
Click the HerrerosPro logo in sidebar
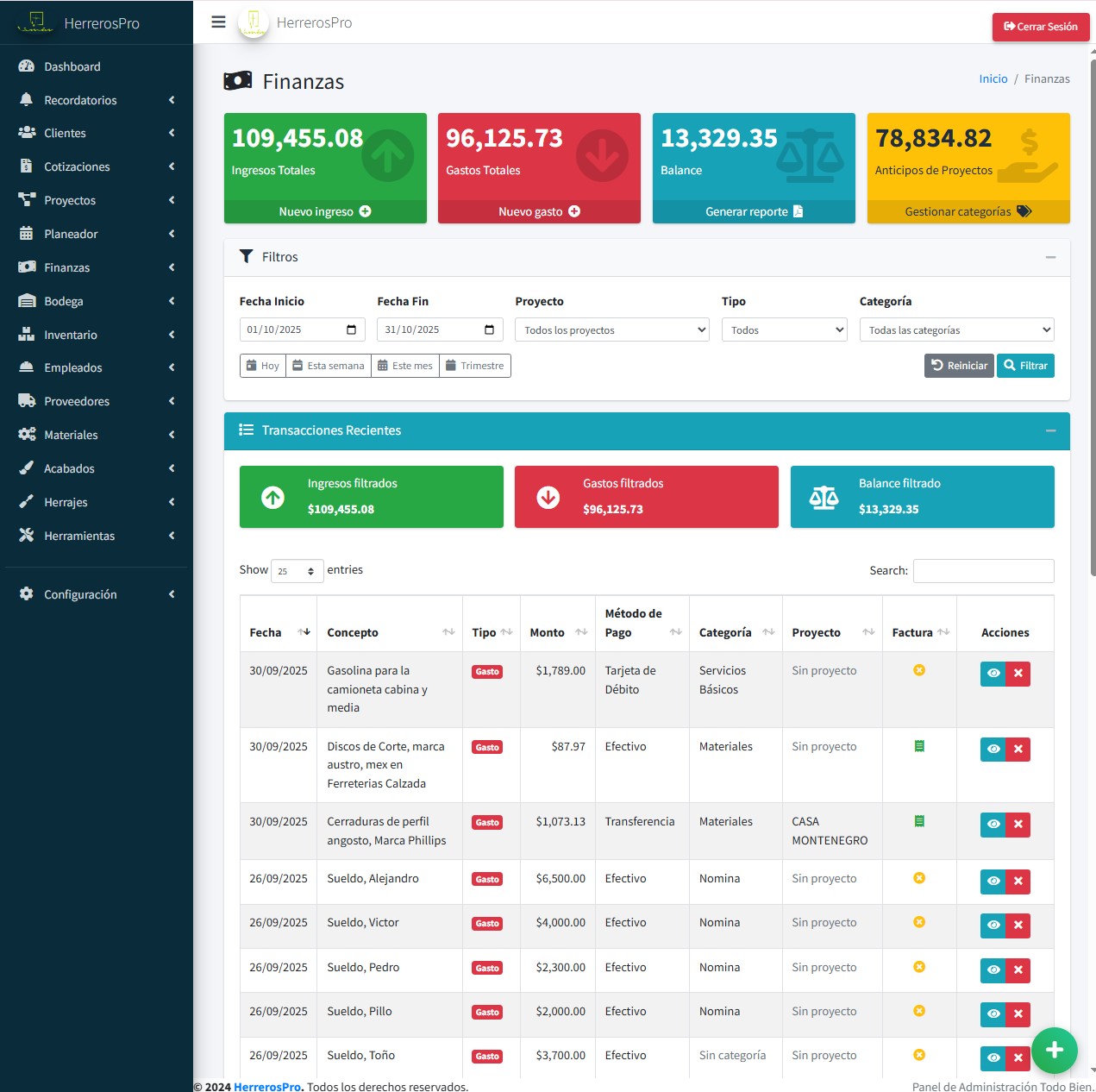coord(36,22)
